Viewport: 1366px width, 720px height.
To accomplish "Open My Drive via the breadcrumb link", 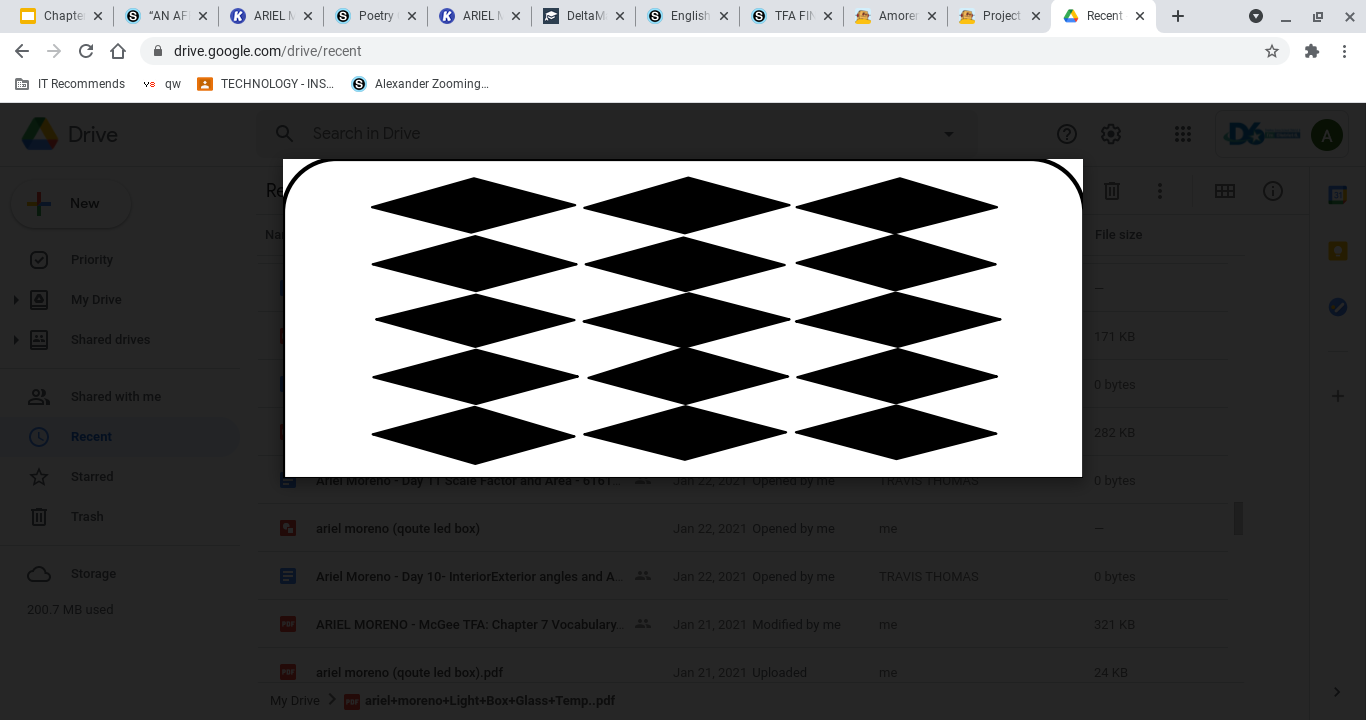I will (x=293, y=700).
